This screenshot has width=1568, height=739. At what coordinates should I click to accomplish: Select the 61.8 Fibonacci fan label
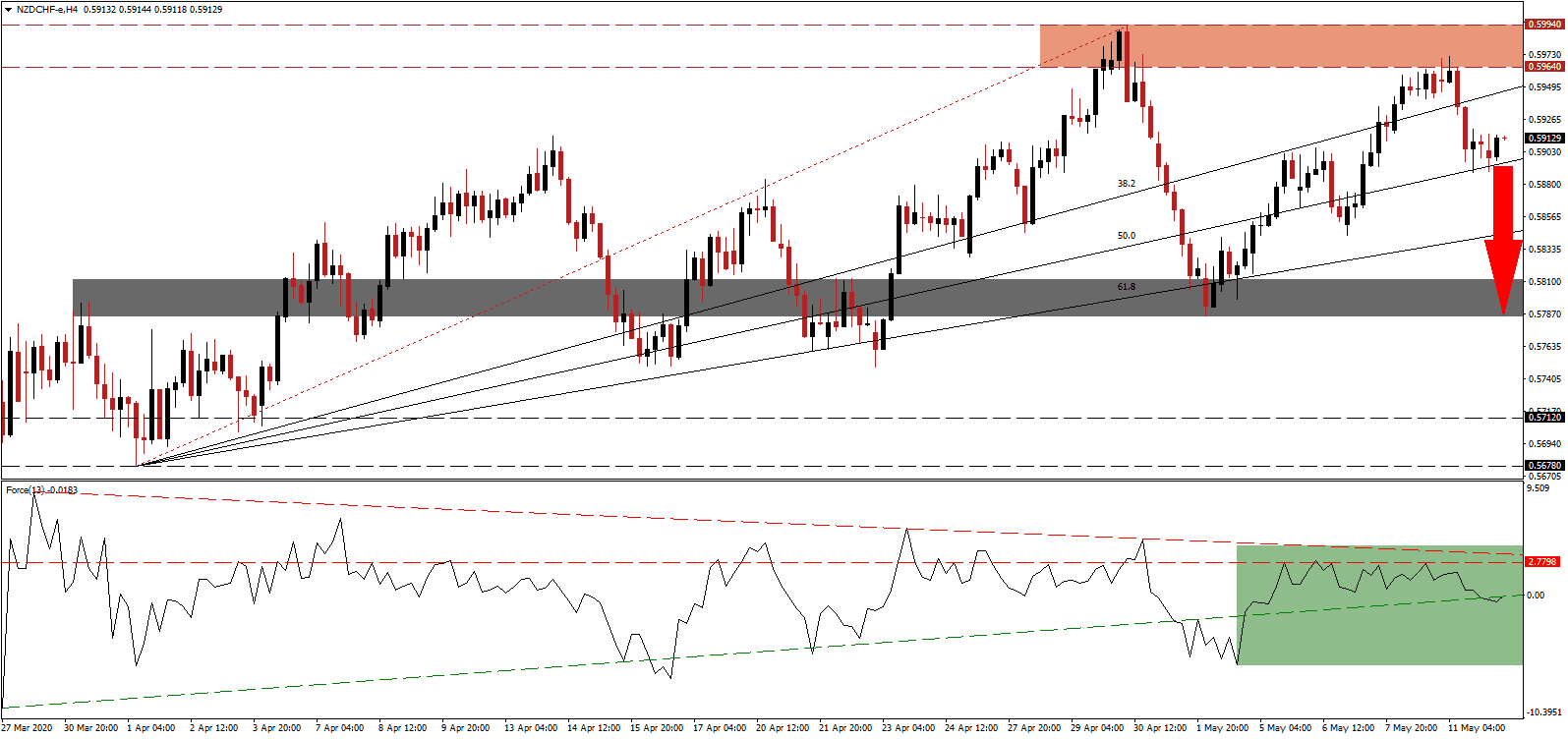pos(1126,287)
